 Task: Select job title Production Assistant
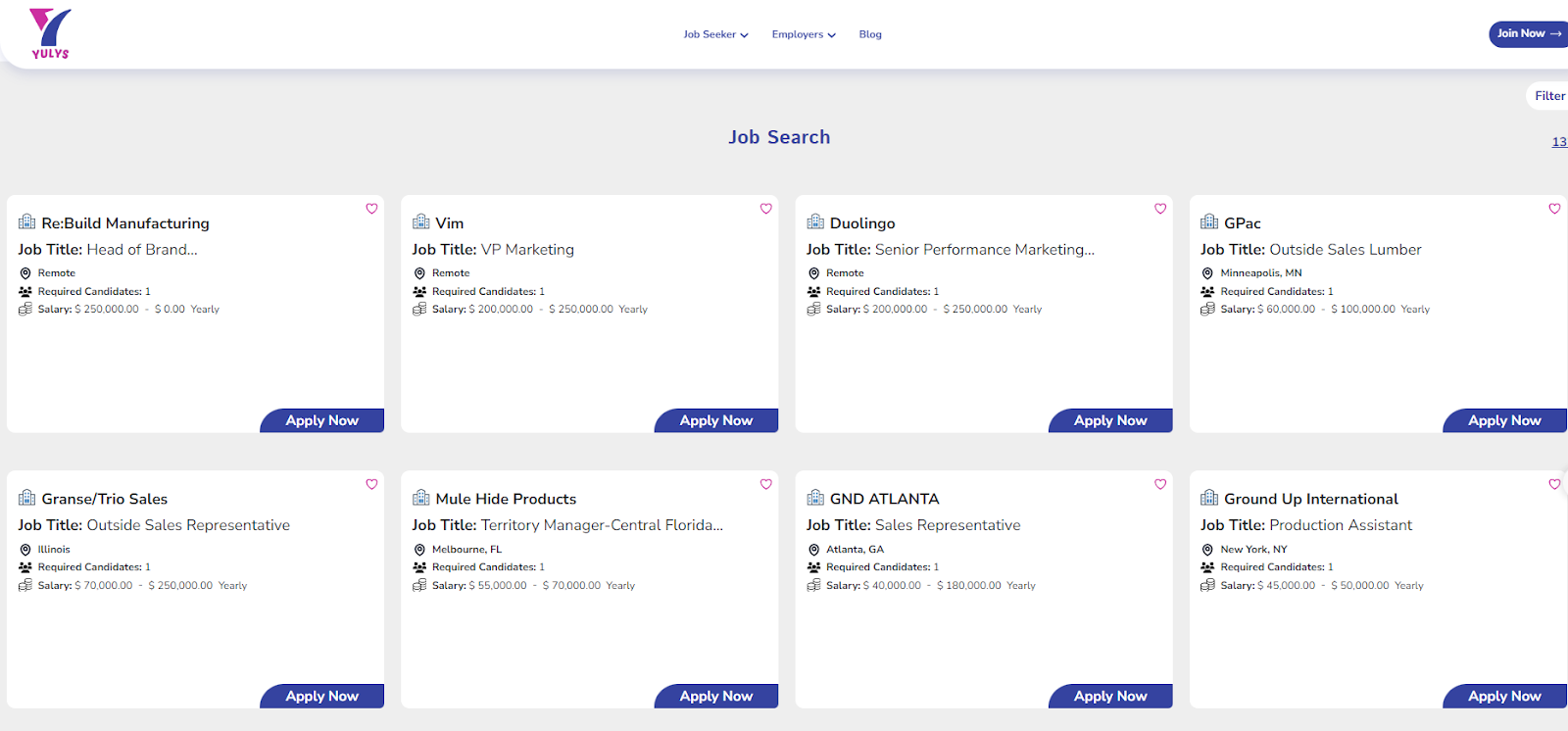click(x=1341, y=525)
